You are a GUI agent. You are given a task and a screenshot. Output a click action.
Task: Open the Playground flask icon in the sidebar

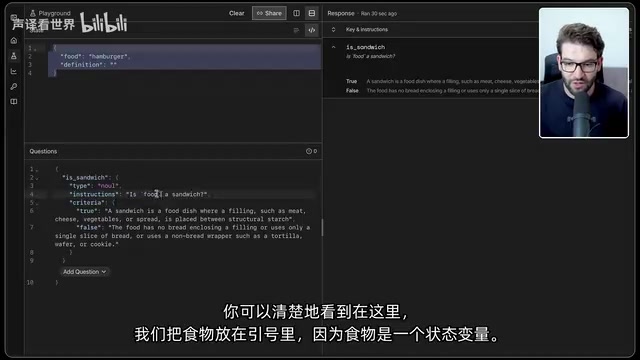(14, 56)
